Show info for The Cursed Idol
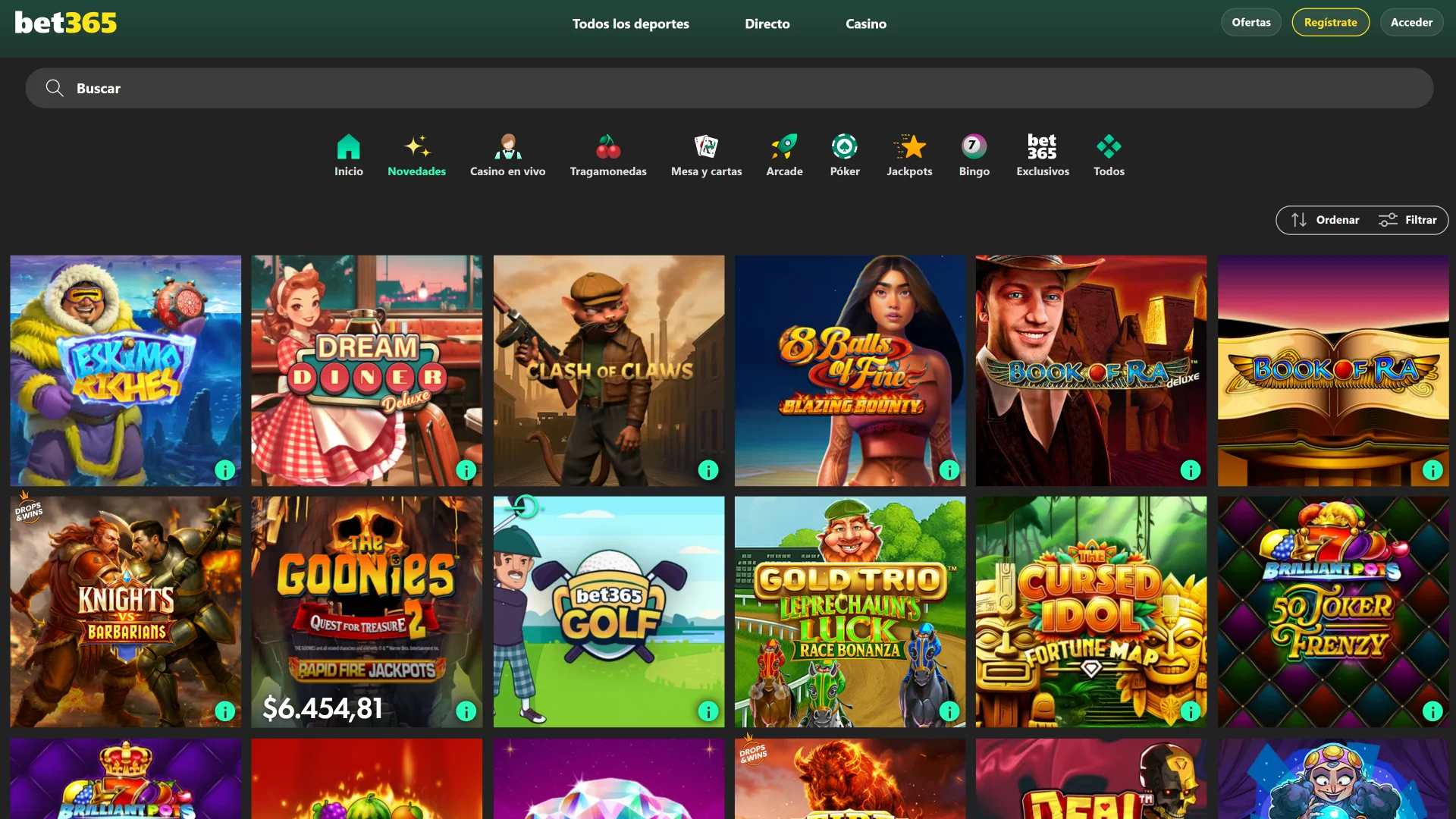The image size is (1456, 819). [x=1191, y=711]
